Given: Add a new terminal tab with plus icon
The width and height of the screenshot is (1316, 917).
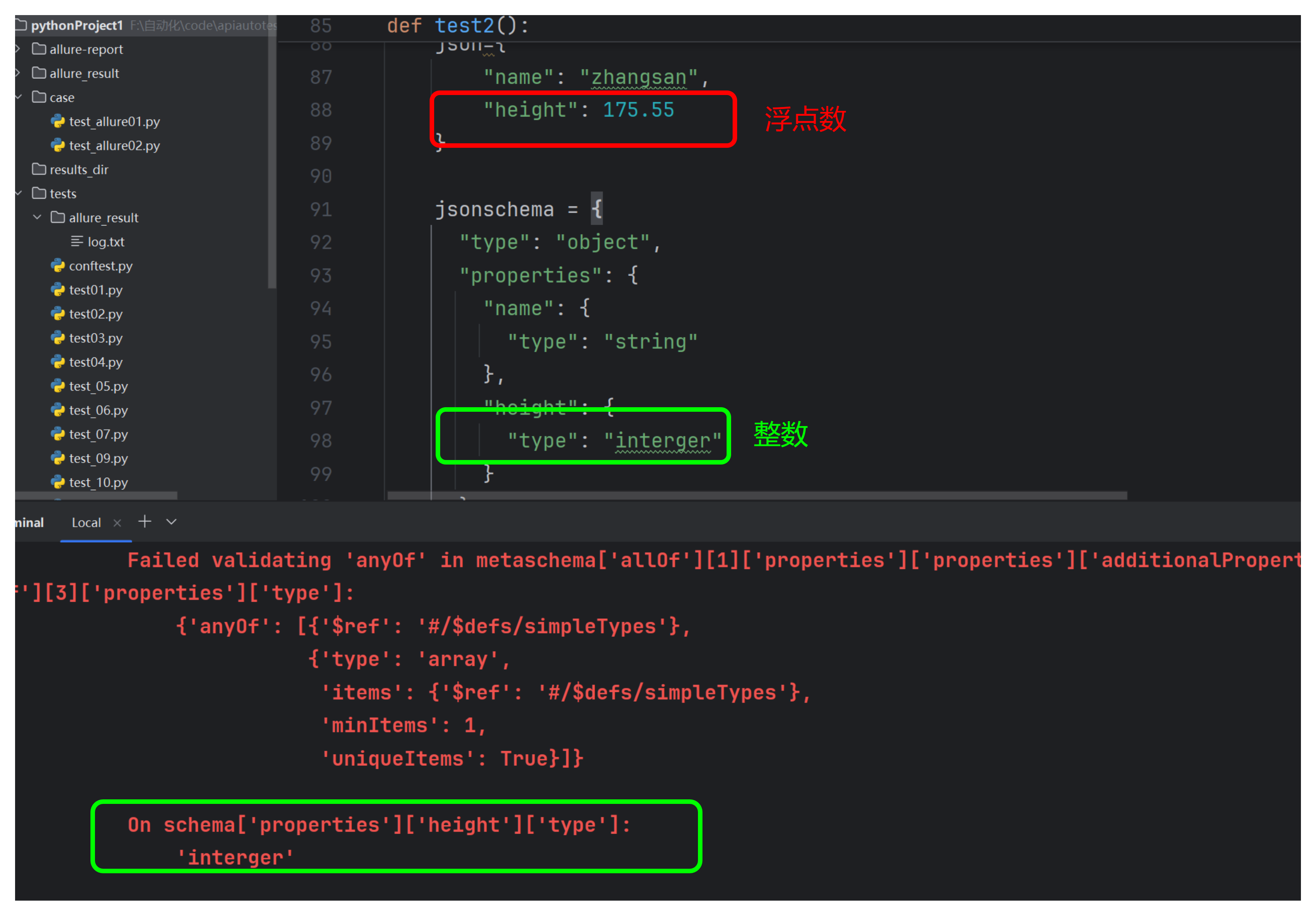Looking at the screenshot, I should (x=145, y=521).
